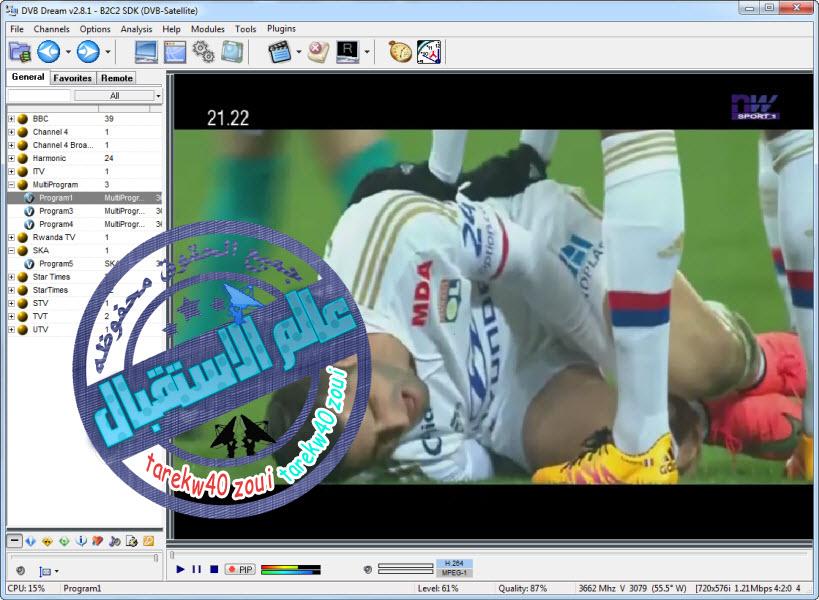Select the Program4 channel

pos(85,224)
